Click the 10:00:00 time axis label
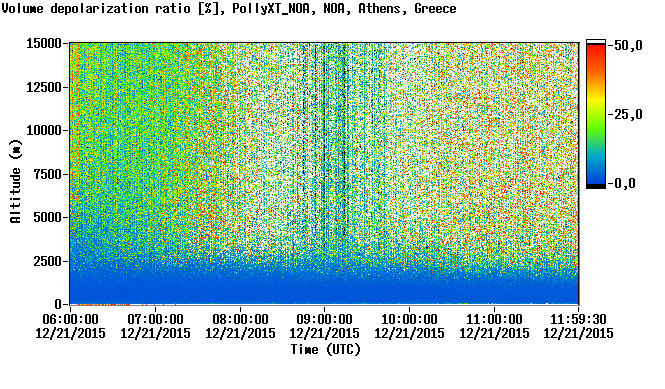The width and height of the screenshot is (665, 389). (409, 319)
